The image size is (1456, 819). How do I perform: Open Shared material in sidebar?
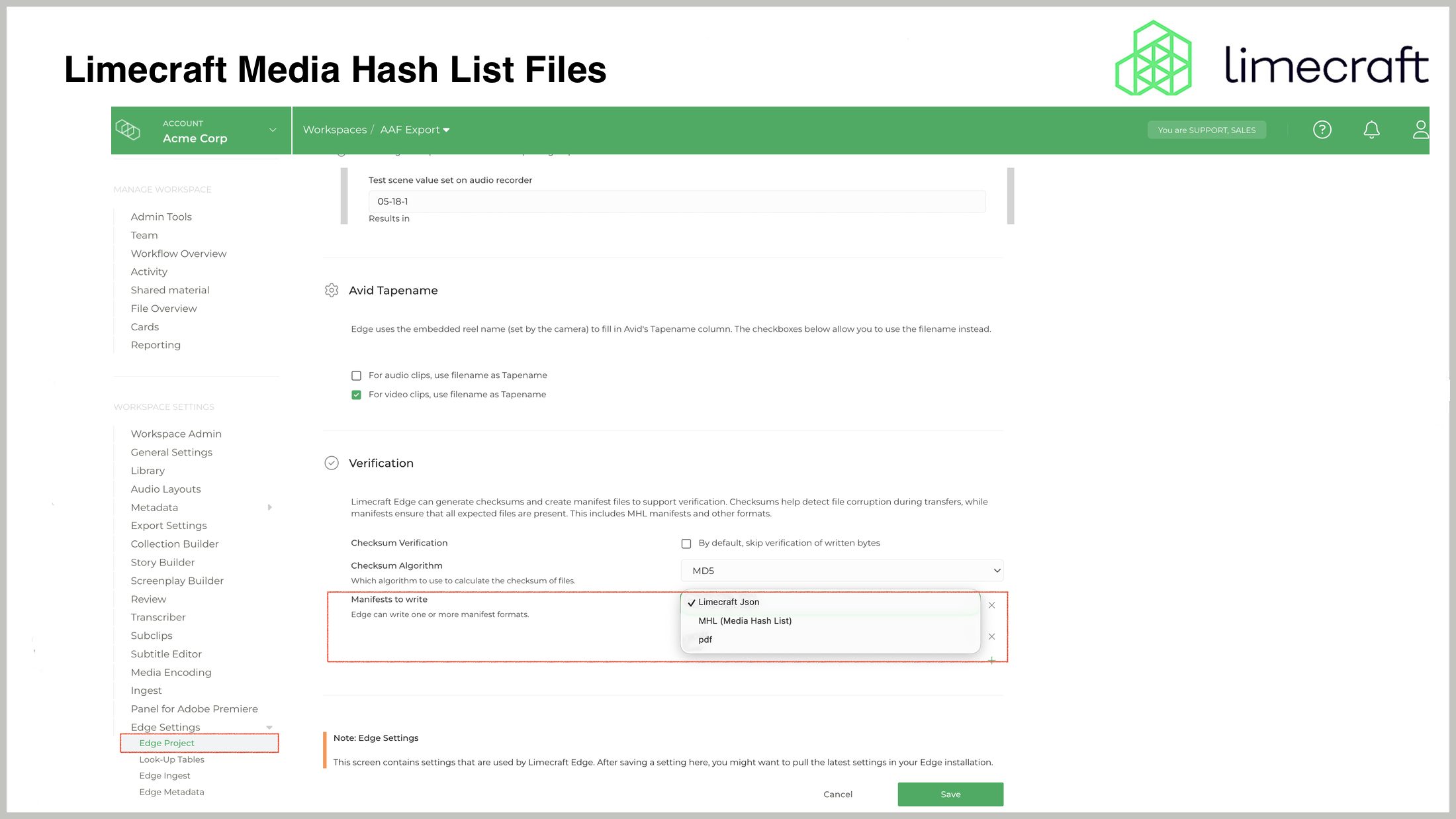(170, 290)
